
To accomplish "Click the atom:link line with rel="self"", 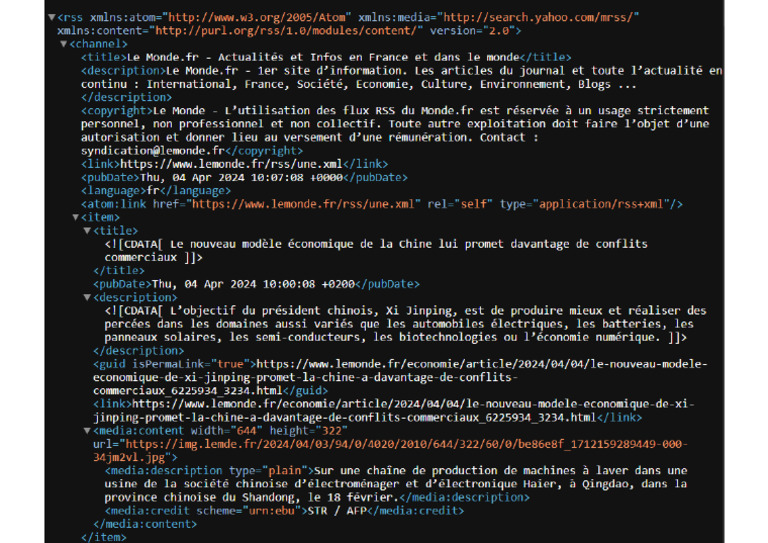I will (x=382, y=204).
